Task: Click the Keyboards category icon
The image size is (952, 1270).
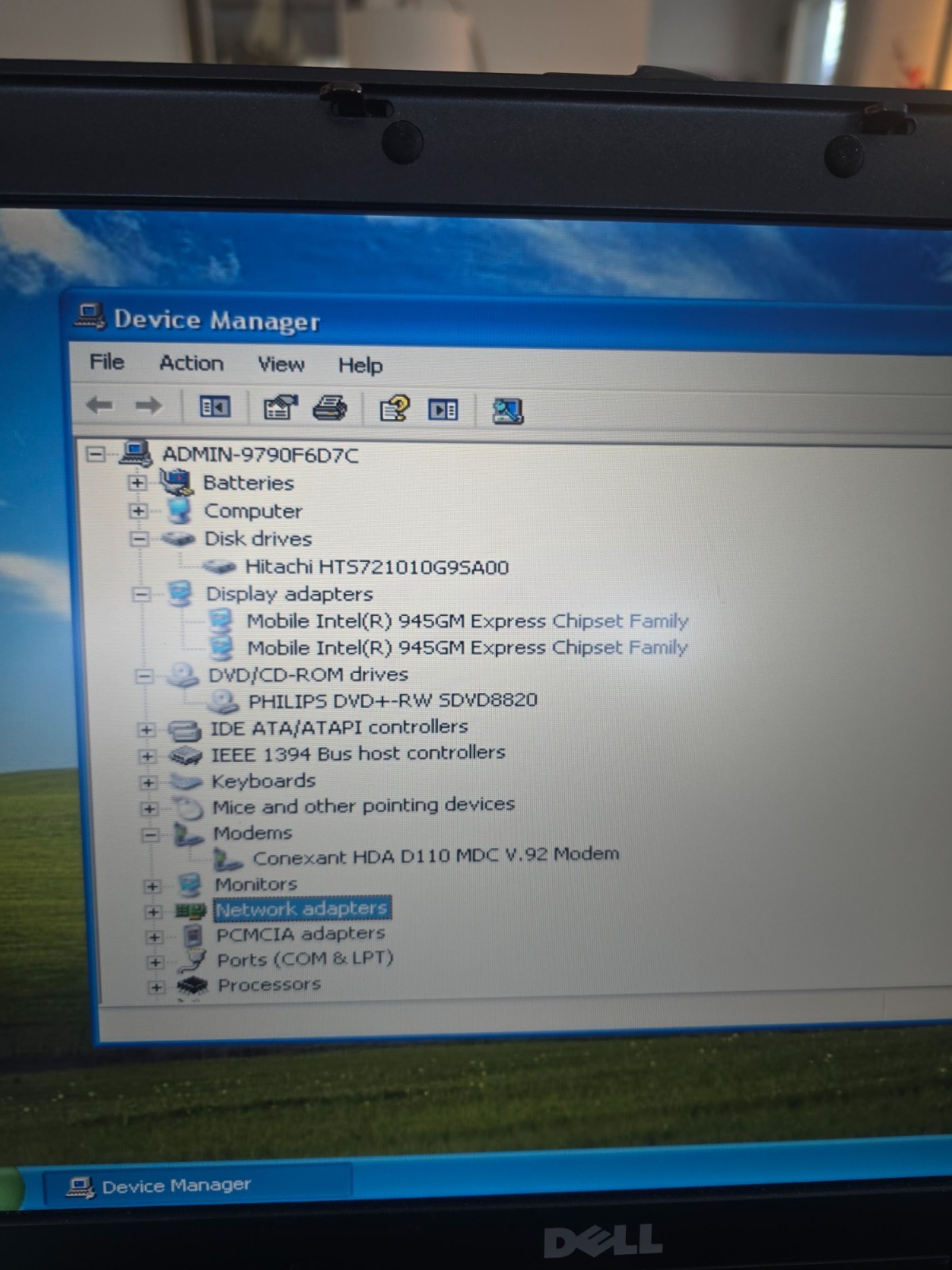Action: [187, 782]
